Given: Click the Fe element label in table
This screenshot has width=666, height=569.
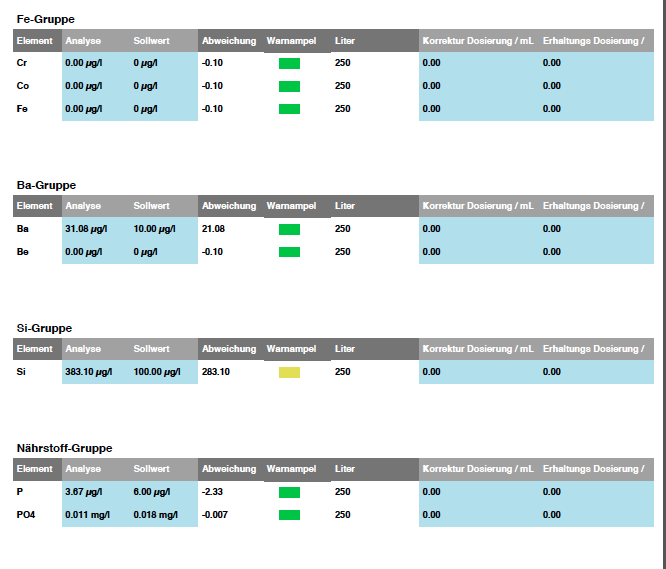Looking at the screenshot, I should [22, 109].
